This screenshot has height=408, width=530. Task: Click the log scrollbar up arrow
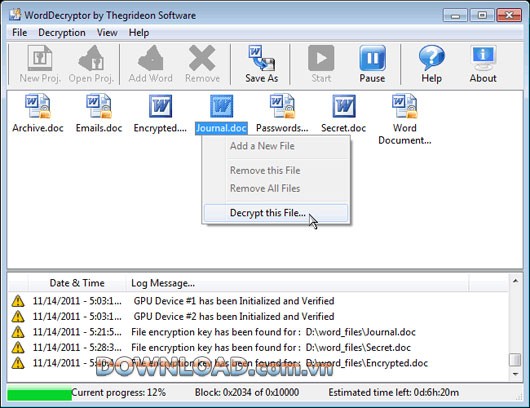[515, 281]
